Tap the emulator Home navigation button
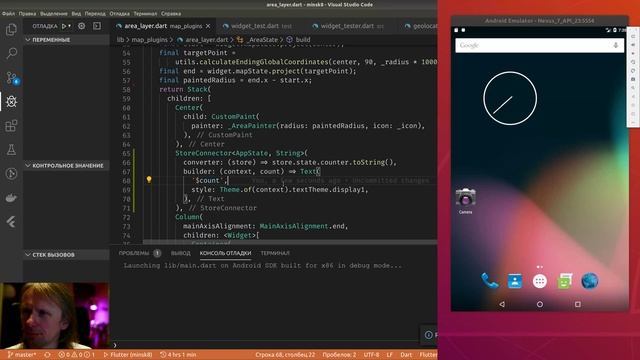The image size is (640, 360). pyautogui.click(x=540, y=304)
